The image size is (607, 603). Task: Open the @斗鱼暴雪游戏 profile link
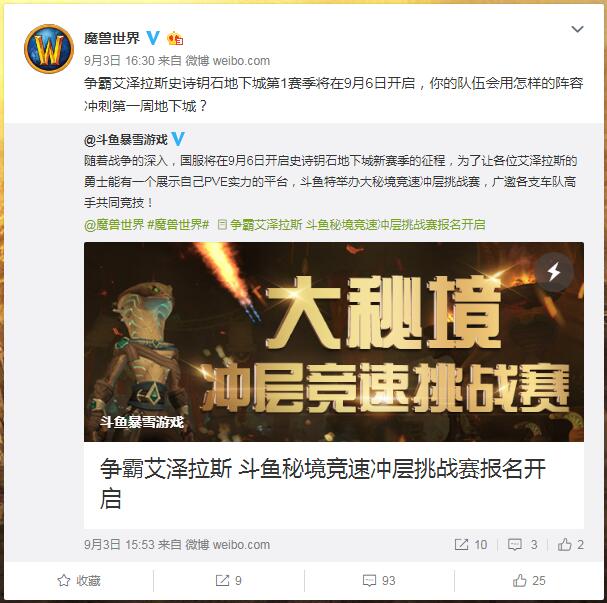126,139
